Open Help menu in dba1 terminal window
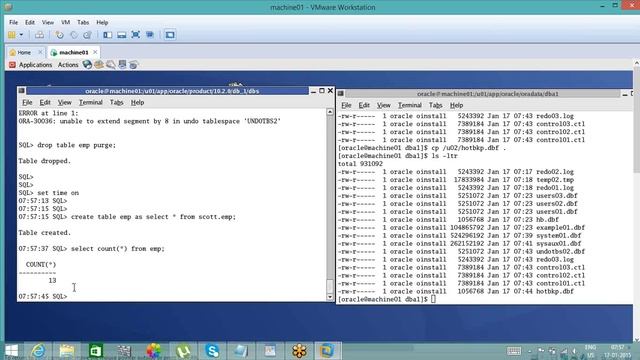 tap(456, 105)
